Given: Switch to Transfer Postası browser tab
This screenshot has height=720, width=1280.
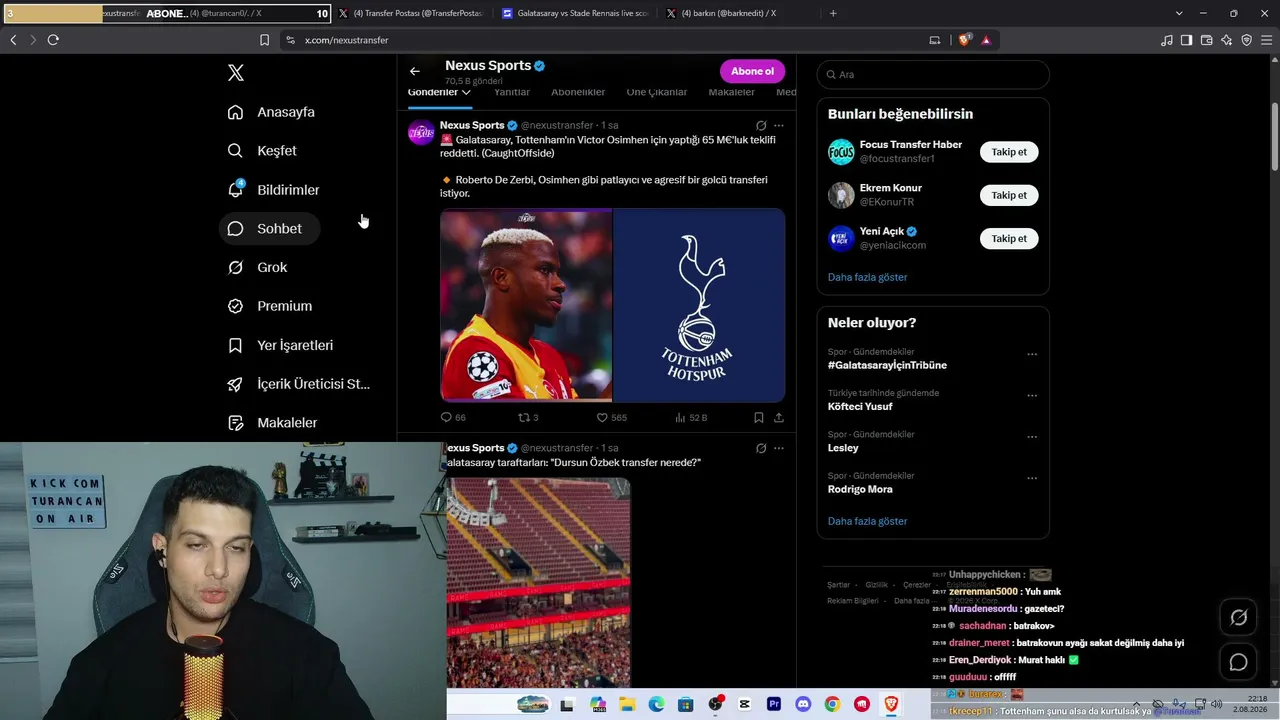Looking at the screenshot, I should click(412, 13).
